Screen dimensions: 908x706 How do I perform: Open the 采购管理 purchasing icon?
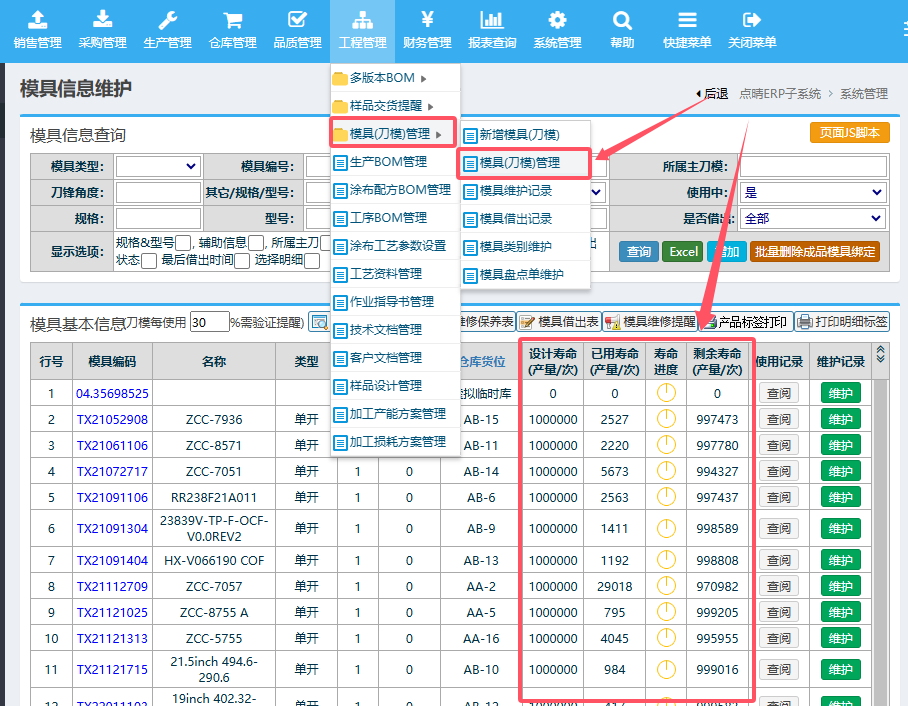[x=102, y=21]
